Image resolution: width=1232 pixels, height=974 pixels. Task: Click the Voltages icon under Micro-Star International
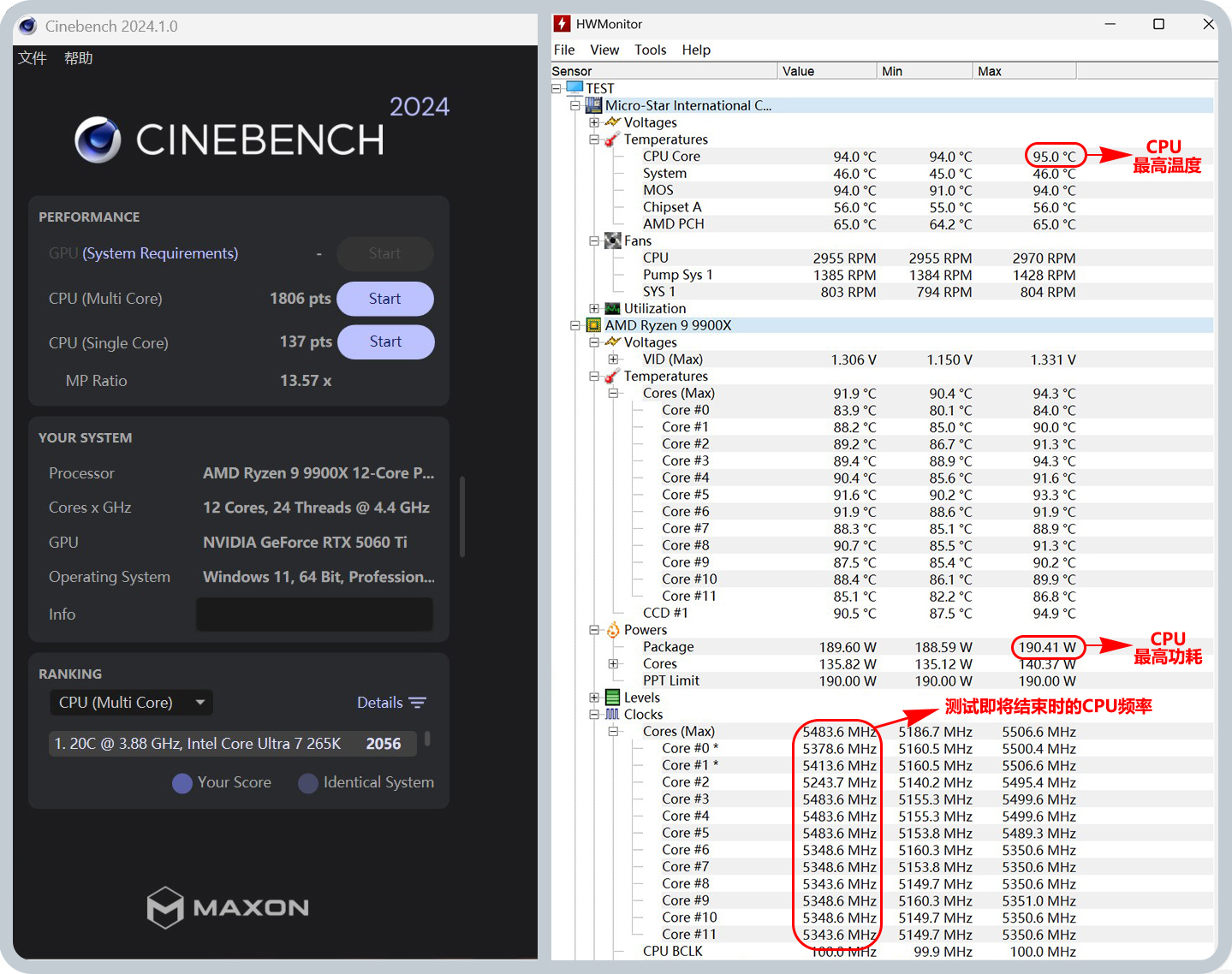pyautogui.click(x=612, y=122)
